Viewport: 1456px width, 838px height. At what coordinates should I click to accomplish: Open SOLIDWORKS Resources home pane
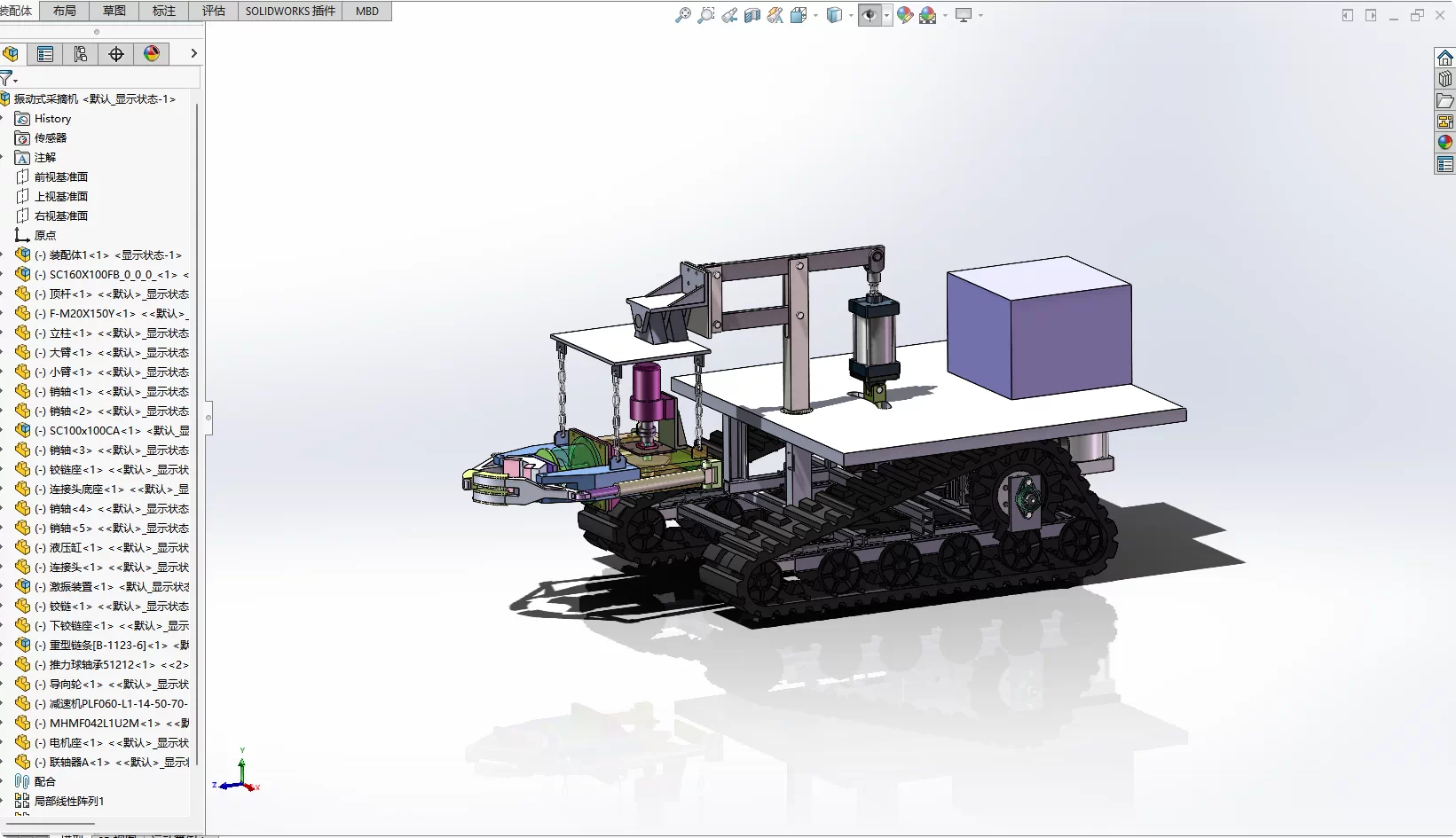pos(1444,59)
